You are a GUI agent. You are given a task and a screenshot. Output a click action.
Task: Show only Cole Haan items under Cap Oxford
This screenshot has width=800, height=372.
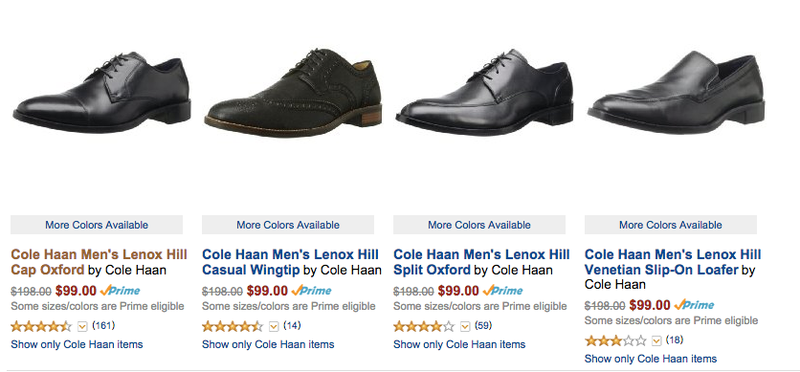click(x=77, y=344)
